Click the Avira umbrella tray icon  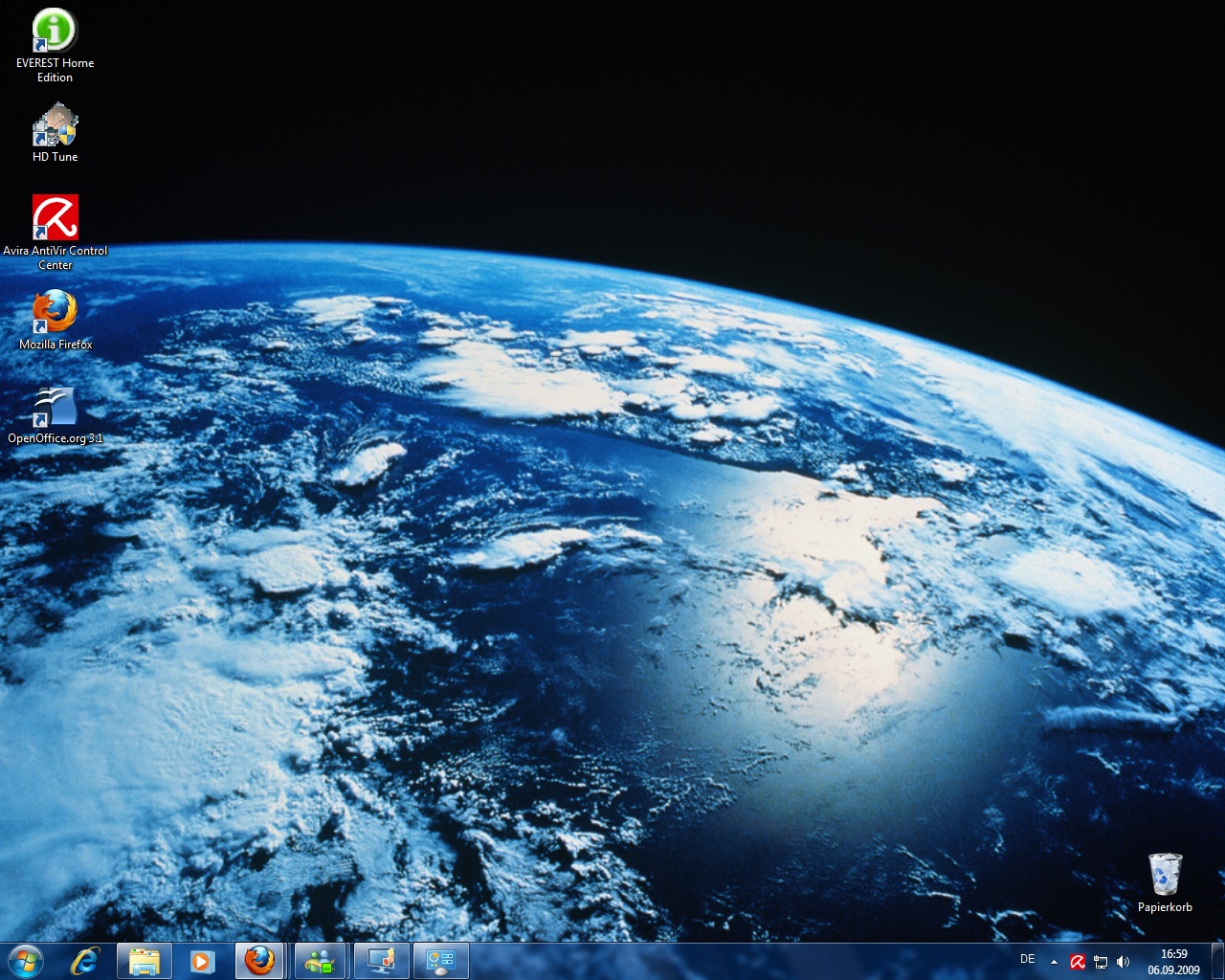click(x=1078, y=962)
